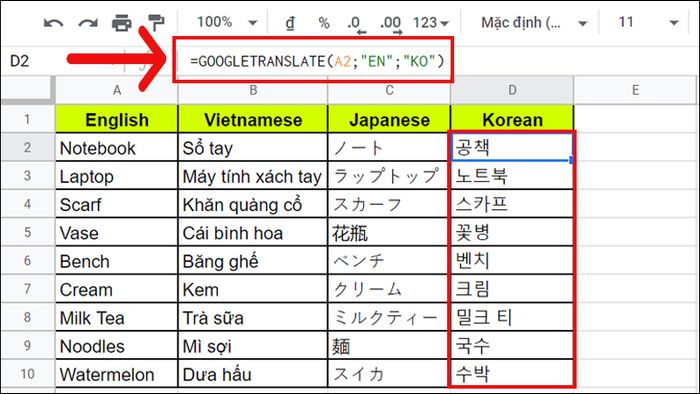Open the font size 11 dropdown
The width and height of the screenshot is (700, 394).
[x=648, y=22]
